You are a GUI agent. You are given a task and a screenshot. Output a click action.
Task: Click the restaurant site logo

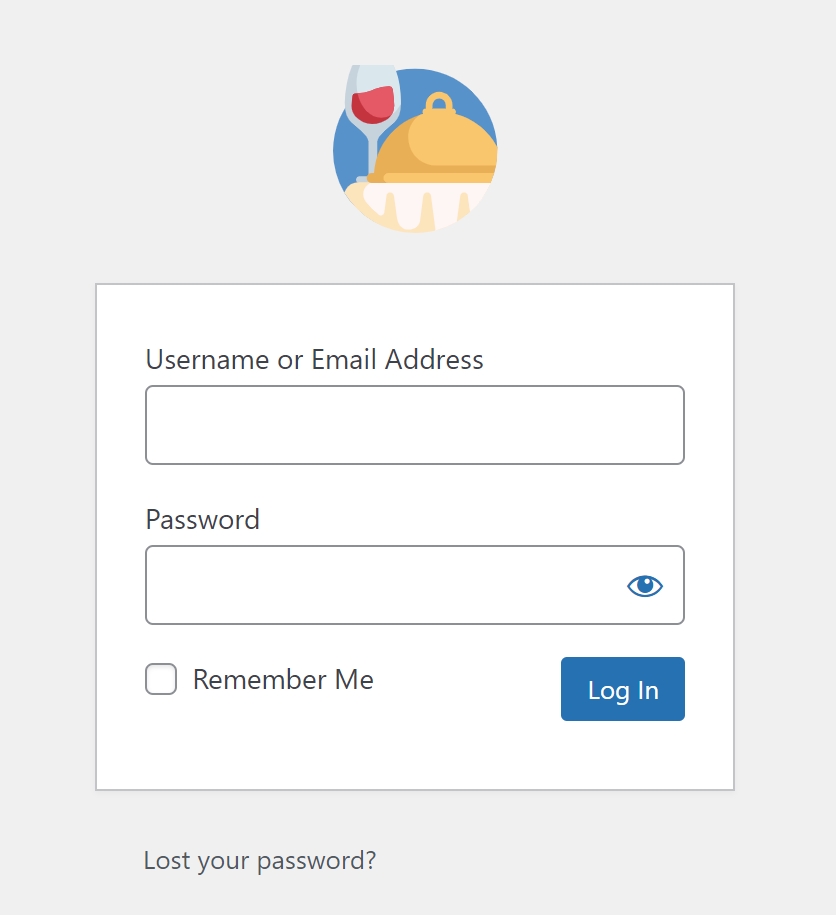click(415, 149)
